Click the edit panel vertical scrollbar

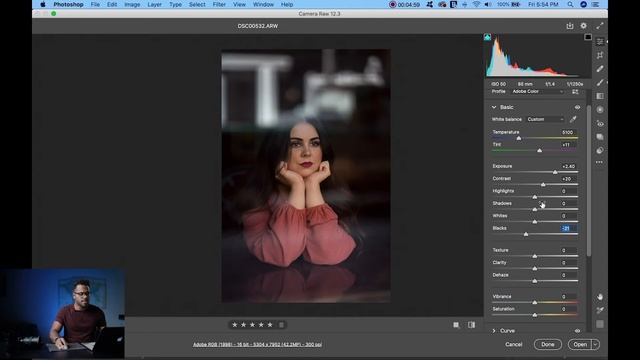589,181
